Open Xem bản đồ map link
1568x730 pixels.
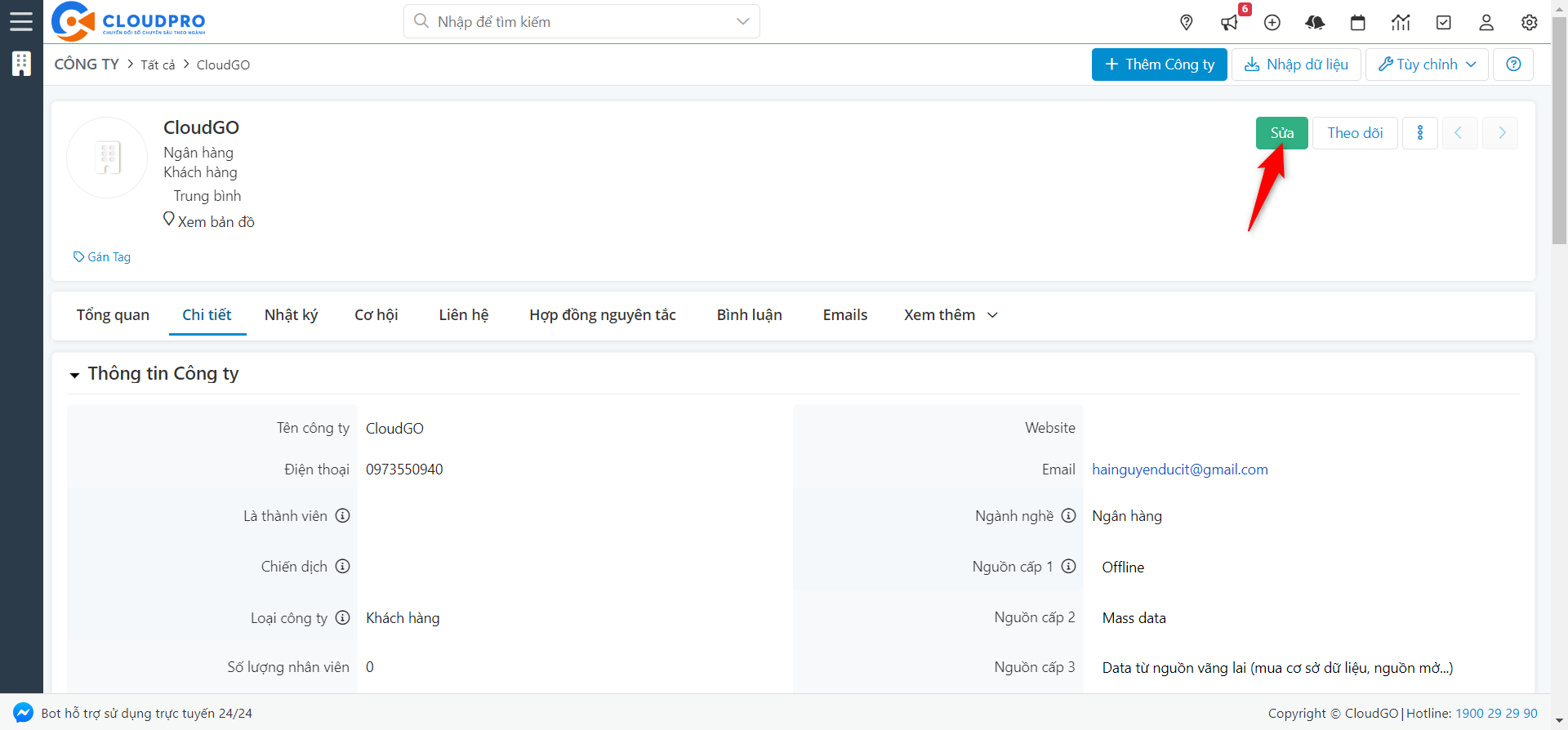(x=209, y=221)
